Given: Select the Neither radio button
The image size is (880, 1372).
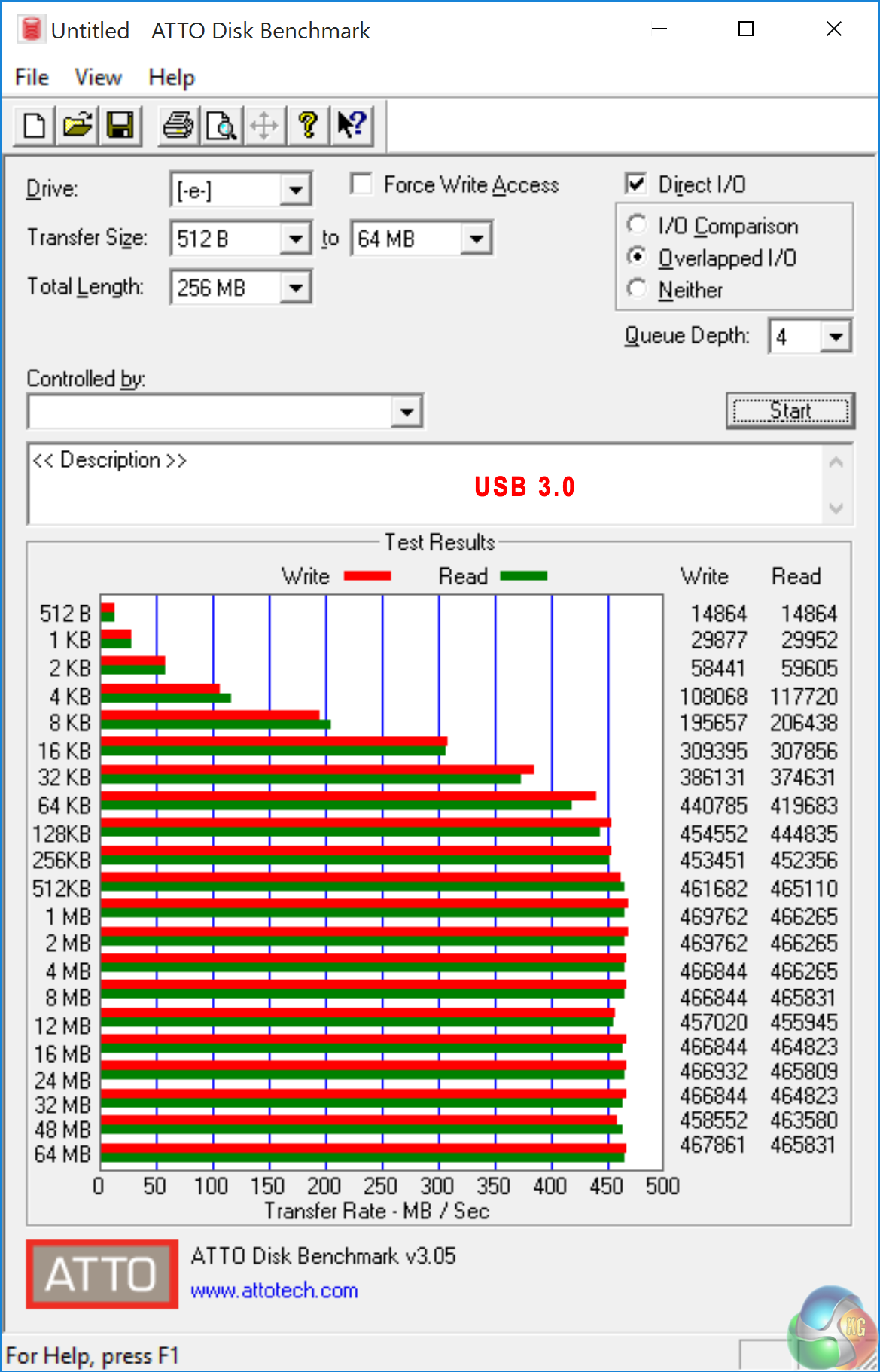Looking at the screenshot, I should click(x=637, y=288).
